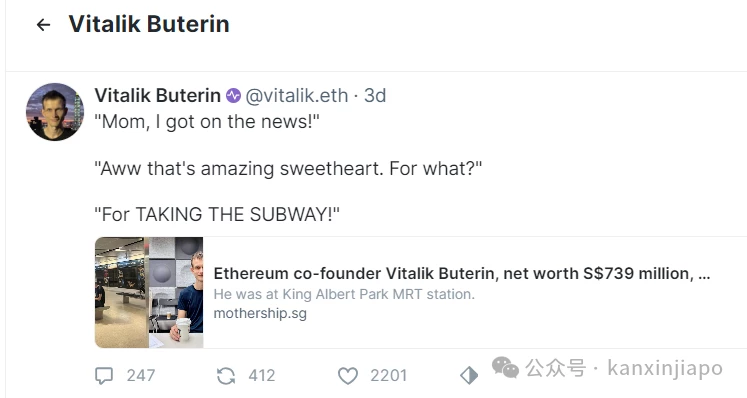Click the reply comment bubble icon

[x=104, y=376]
